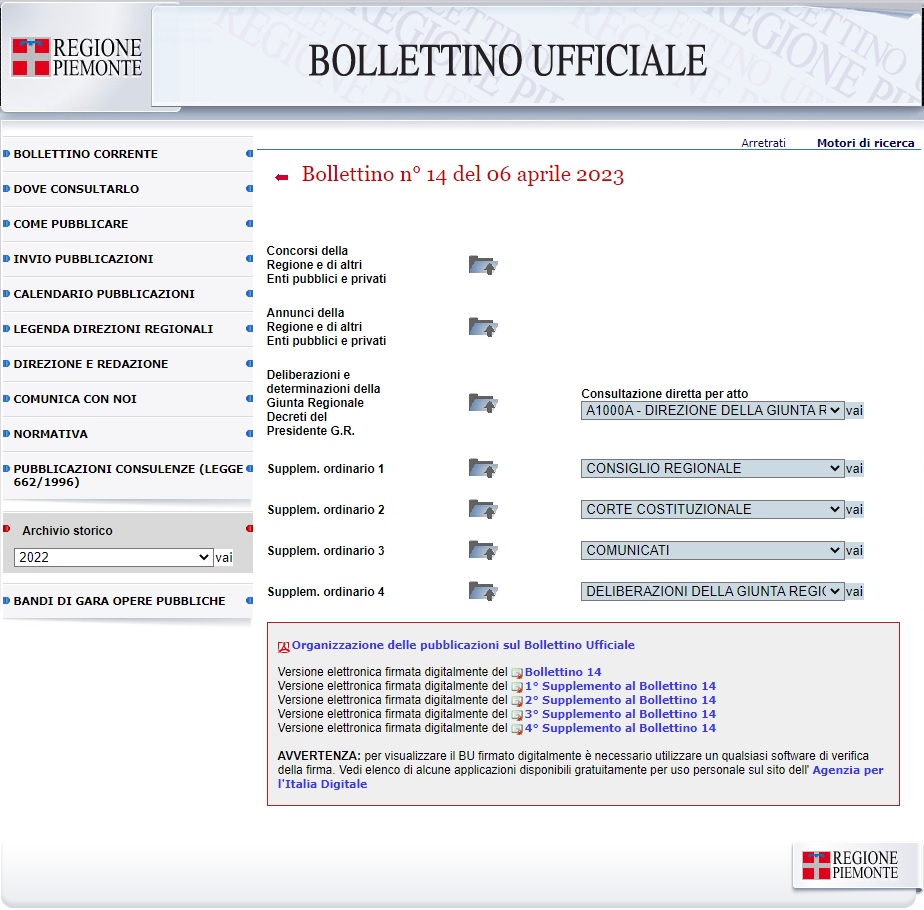Open the Supplem. ordinario 4 folder icon
924x910 pixels.
click(x=483, y=591)
